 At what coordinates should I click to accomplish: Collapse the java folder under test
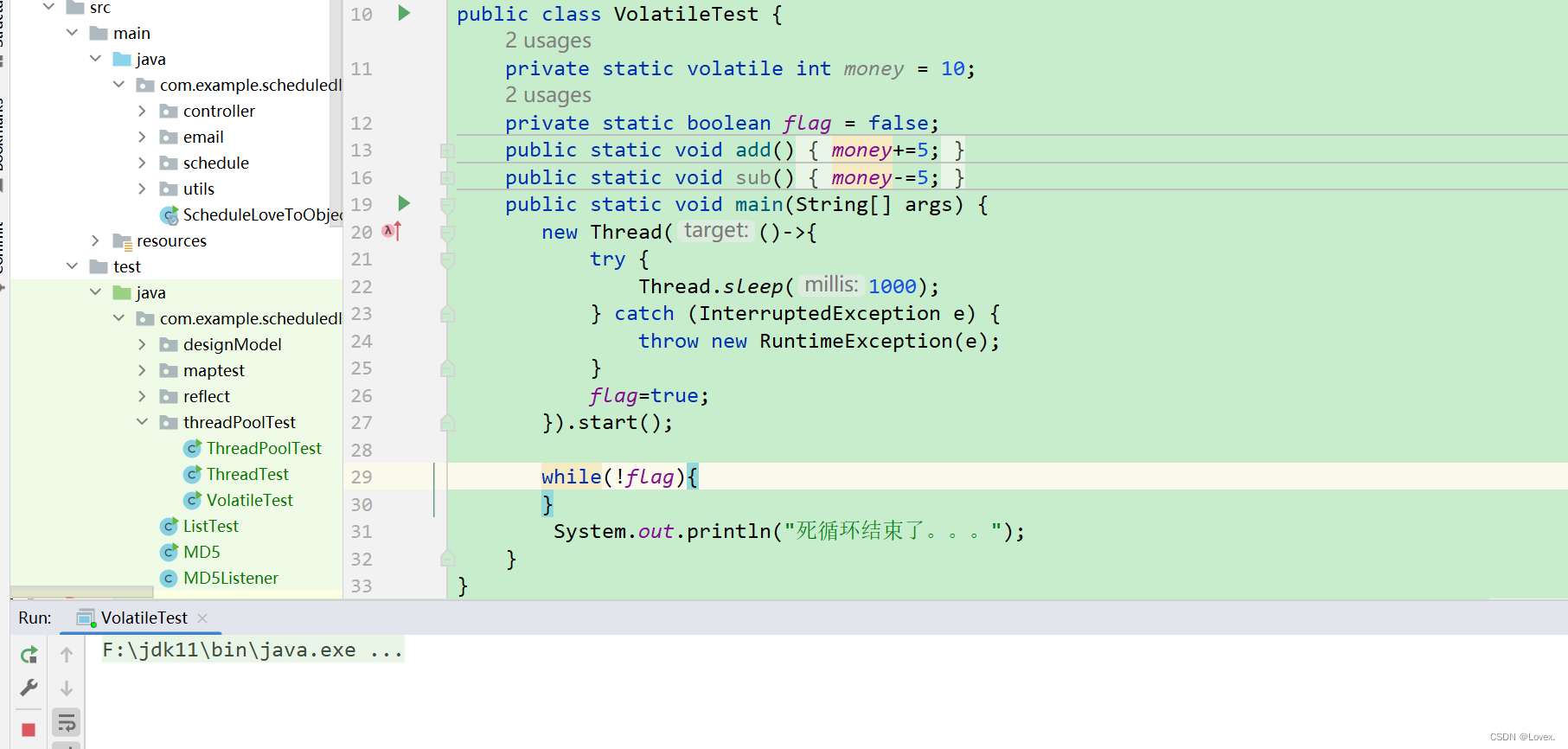(x=95, y=292)
